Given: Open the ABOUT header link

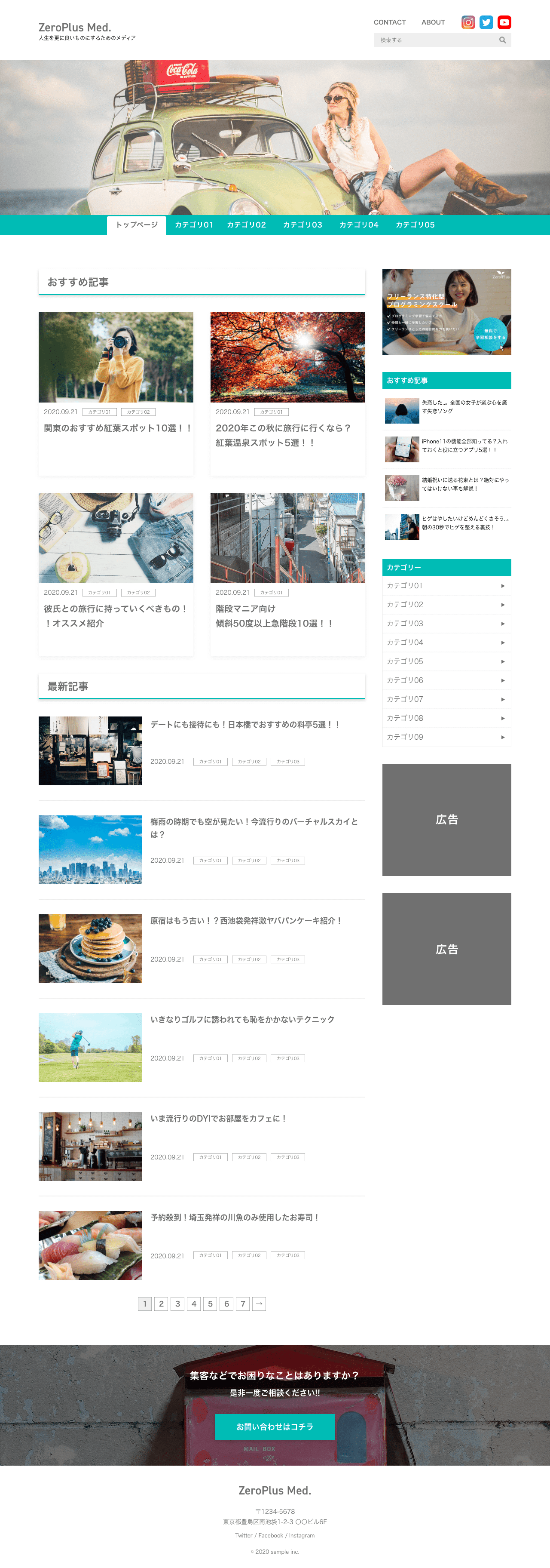Looking at the screenshot, I should 433,22.
